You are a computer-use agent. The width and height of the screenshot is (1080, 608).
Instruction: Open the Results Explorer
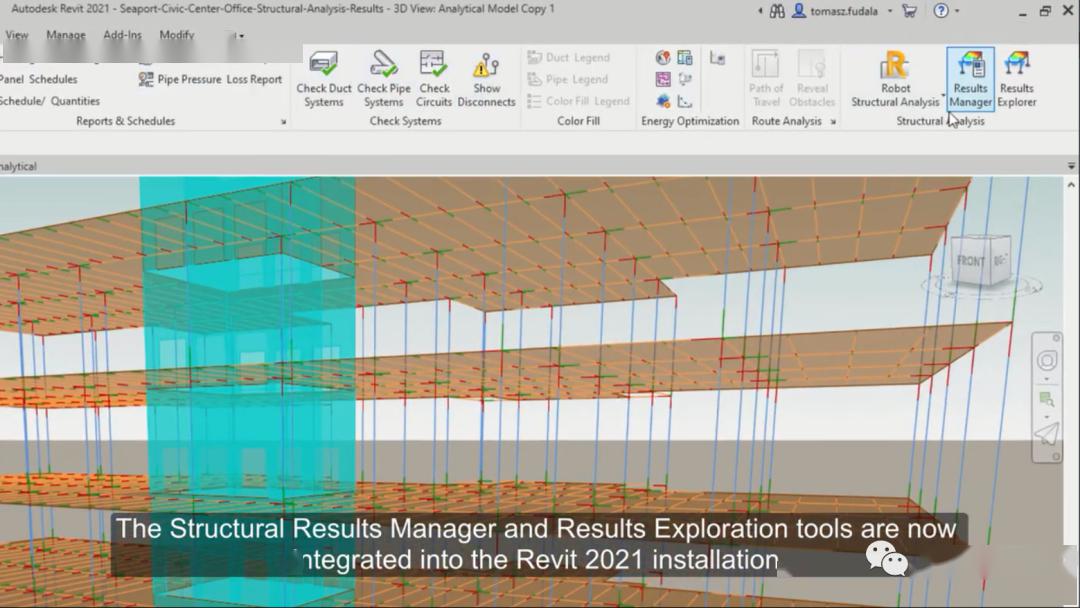(1016, 80)
